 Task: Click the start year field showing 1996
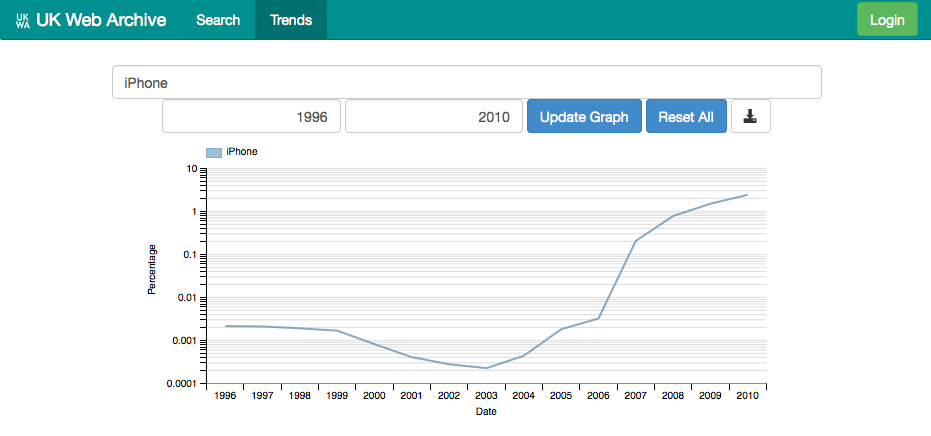click(252, 116)
